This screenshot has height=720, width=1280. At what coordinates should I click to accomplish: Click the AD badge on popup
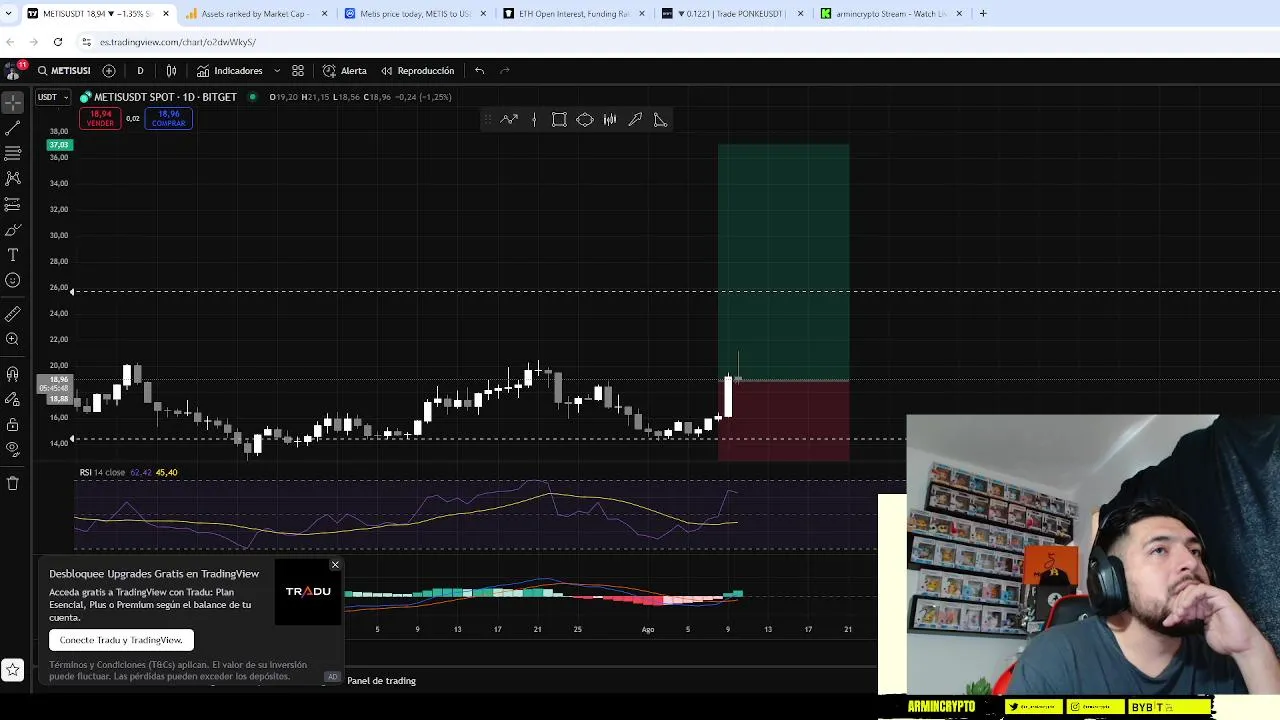coord(332,677)
